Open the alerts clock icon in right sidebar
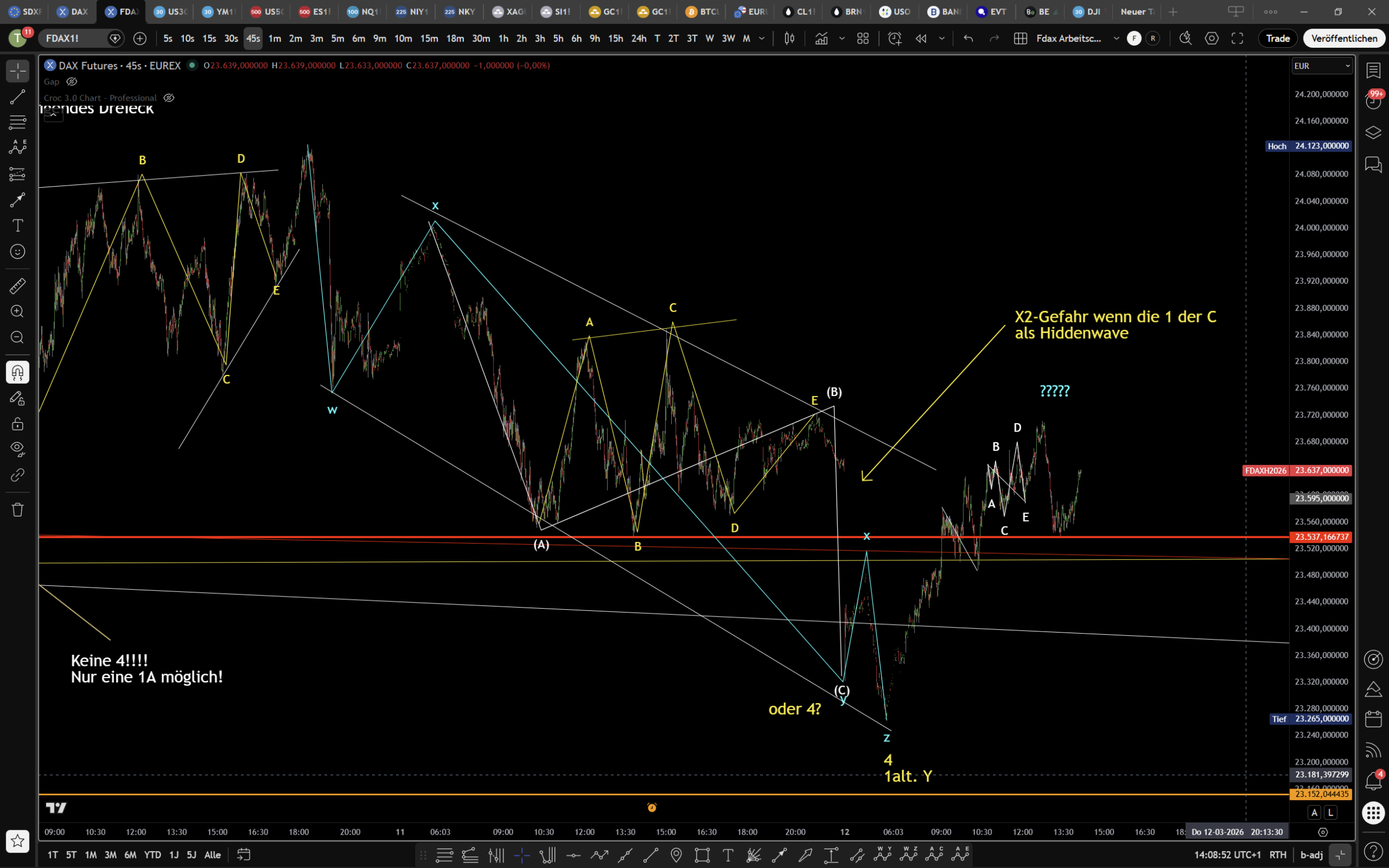 (1373, 101)
